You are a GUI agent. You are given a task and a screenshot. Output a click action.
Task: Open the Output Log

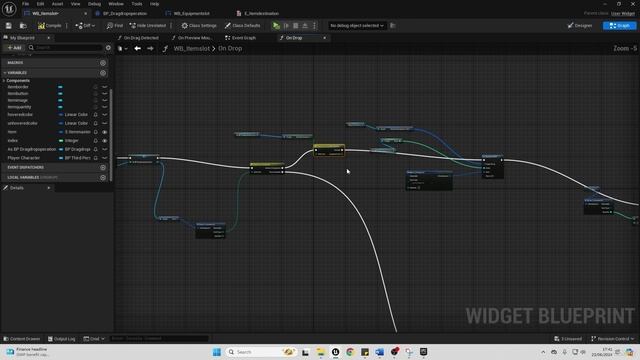(62, 339)
